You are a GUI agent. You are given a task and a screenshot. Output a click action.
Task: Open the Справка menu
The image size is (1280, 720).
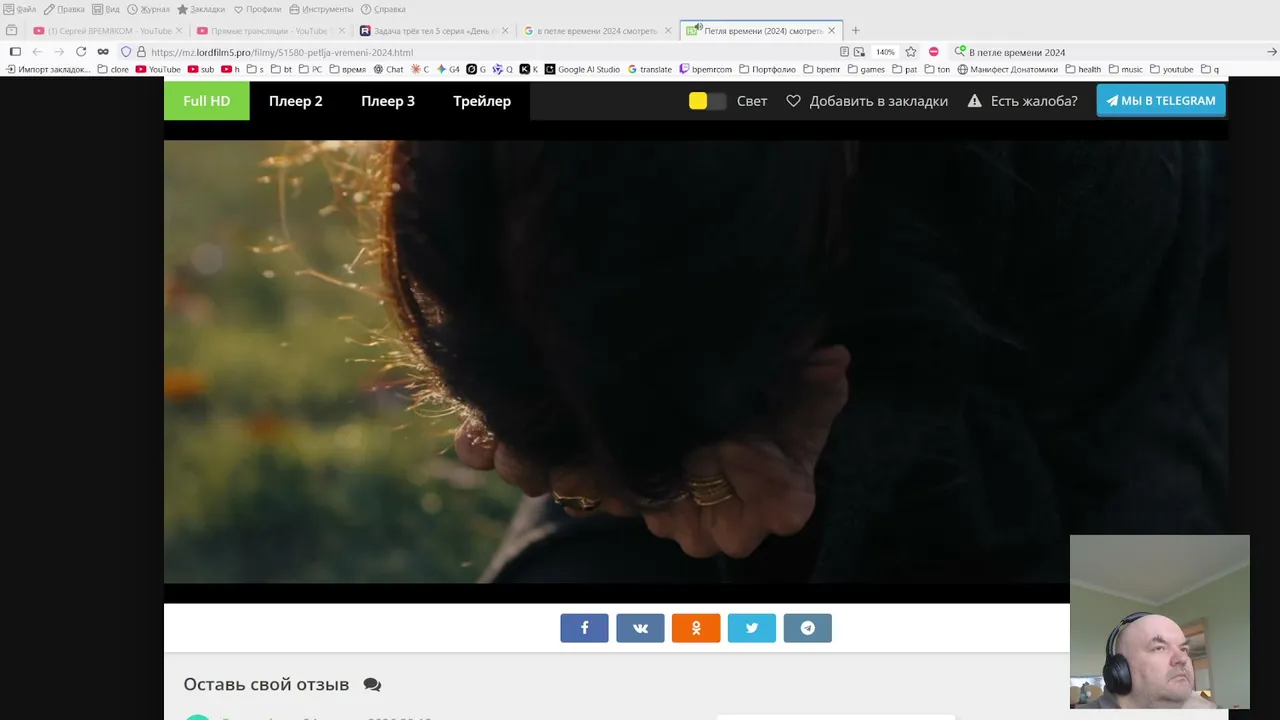pos(383,9)
